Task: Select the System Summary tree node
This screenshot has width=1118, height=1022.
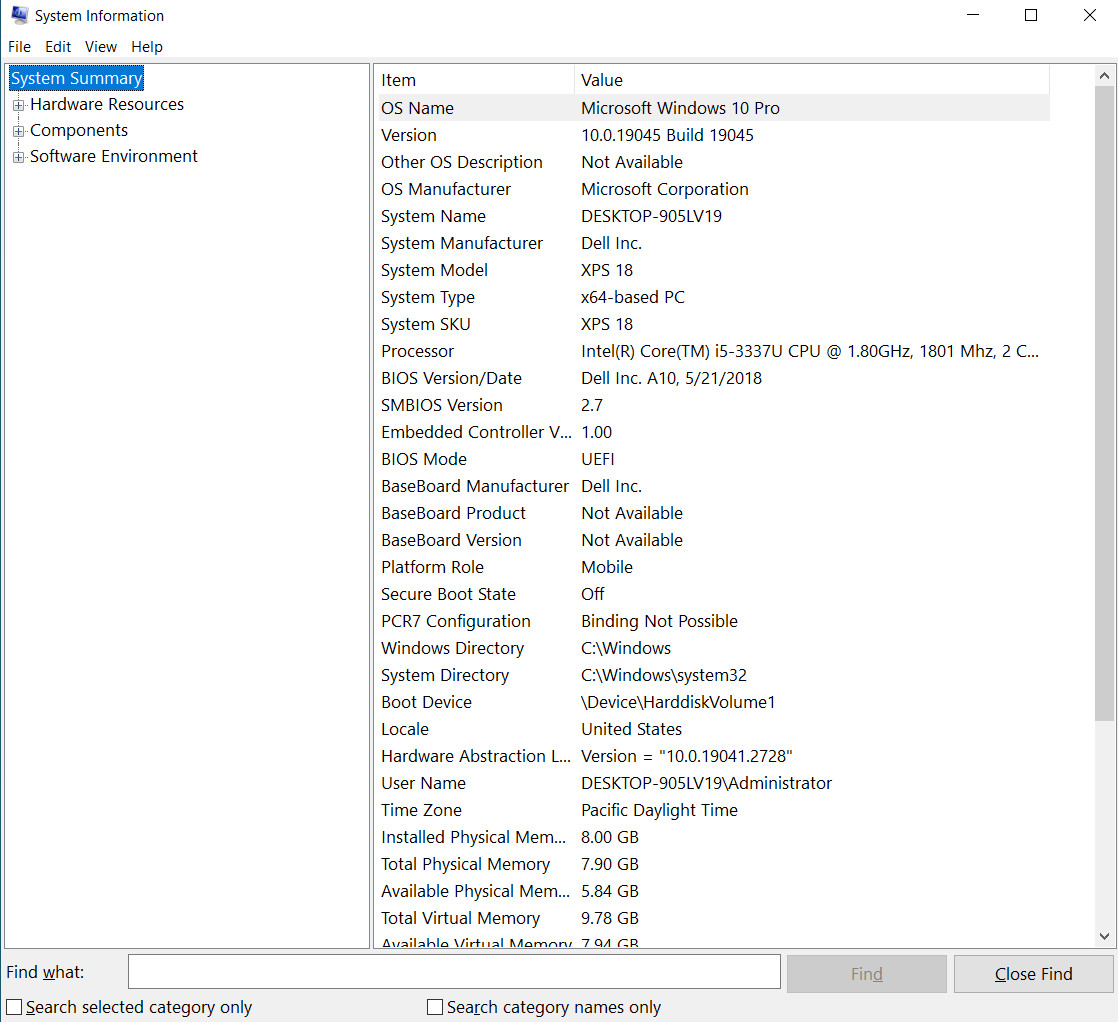Action: 76,78
